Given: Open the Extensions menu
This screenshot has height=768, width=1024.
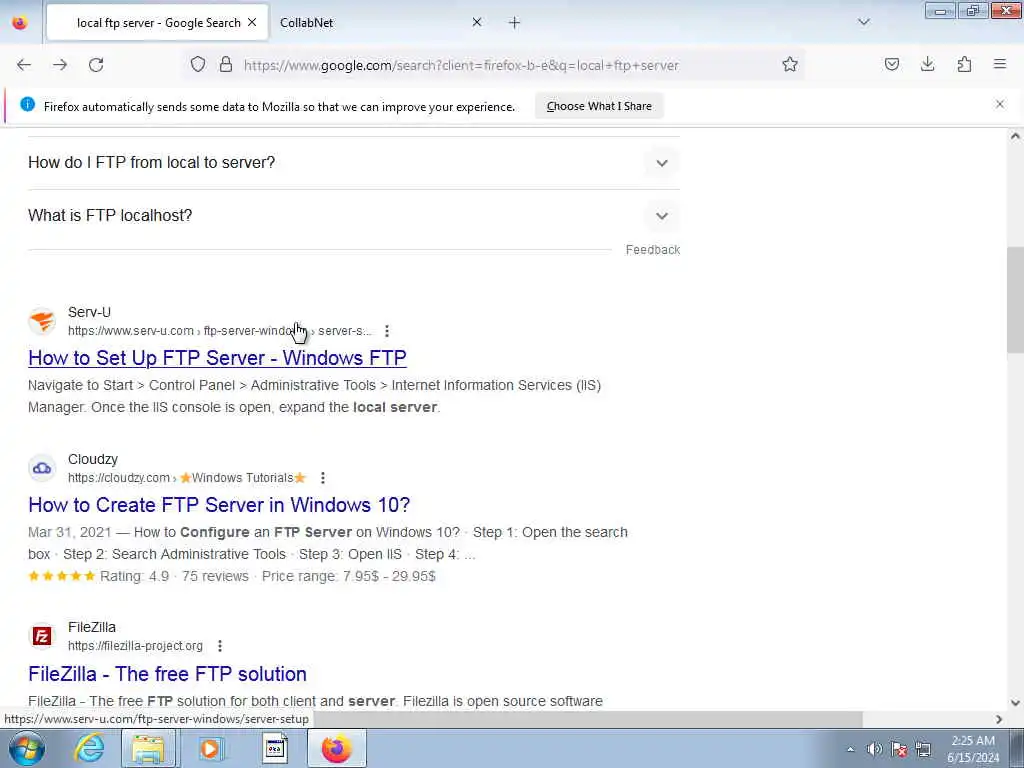Looking at the screenshot, I should click(964, 65).
